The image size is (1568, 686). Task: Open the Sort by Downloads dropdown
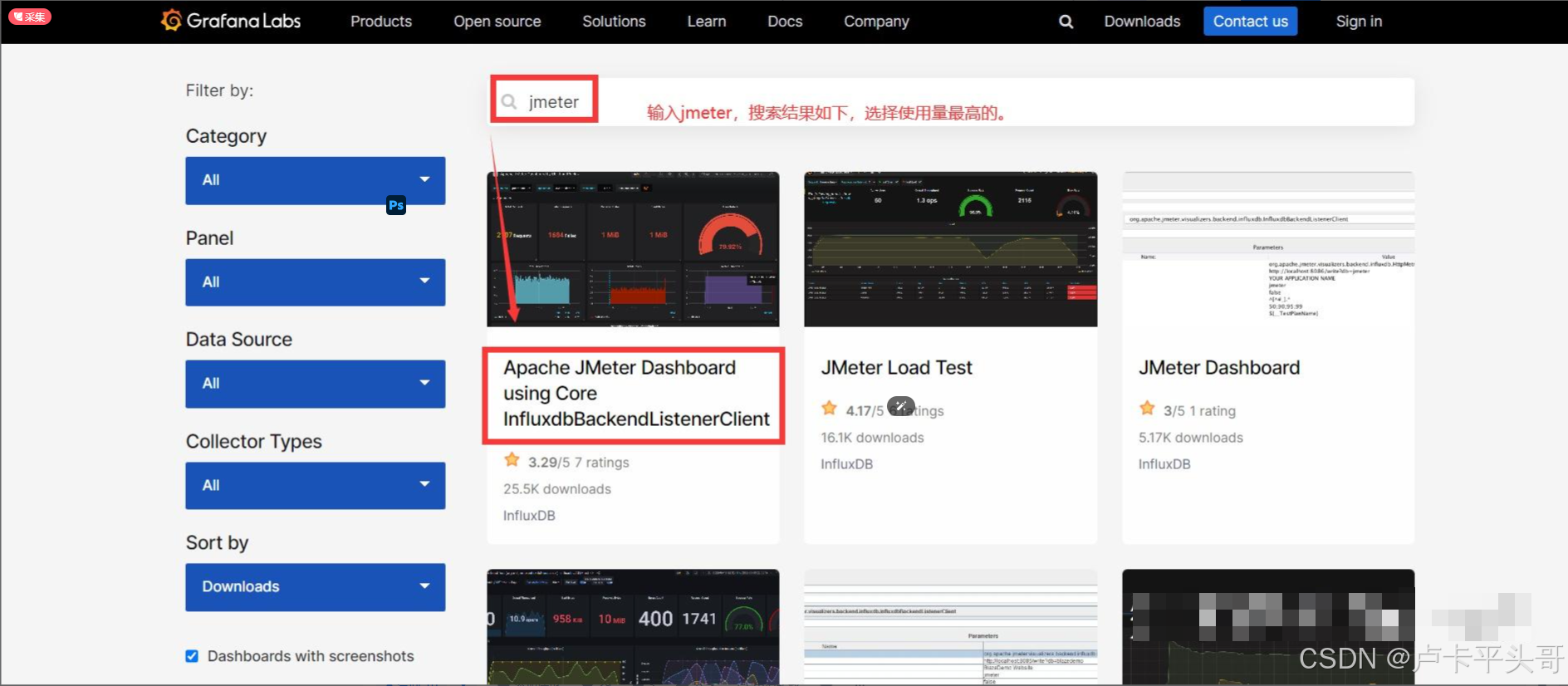(316, 587)
